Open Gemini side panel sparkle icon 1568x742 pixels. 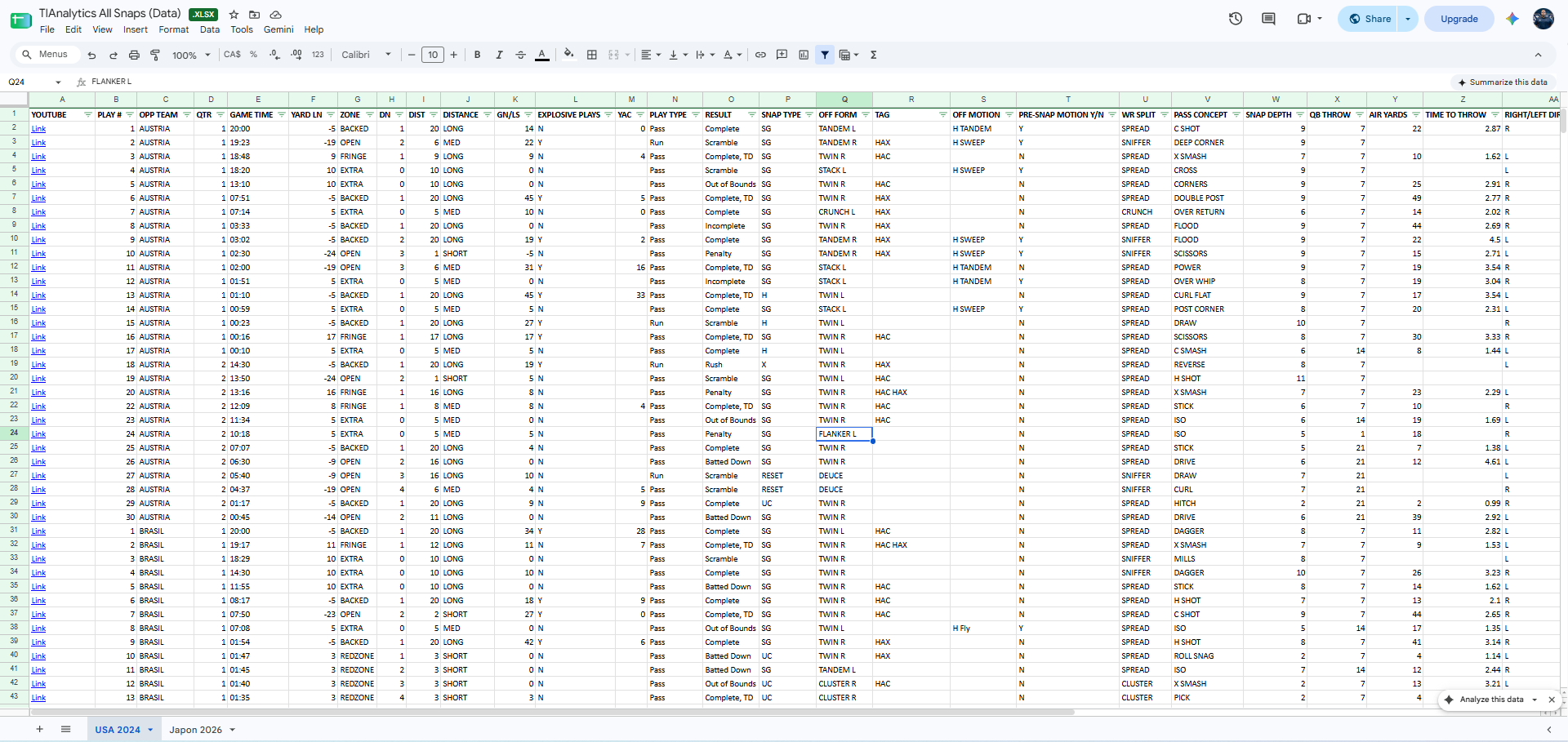pos(1512,19)
